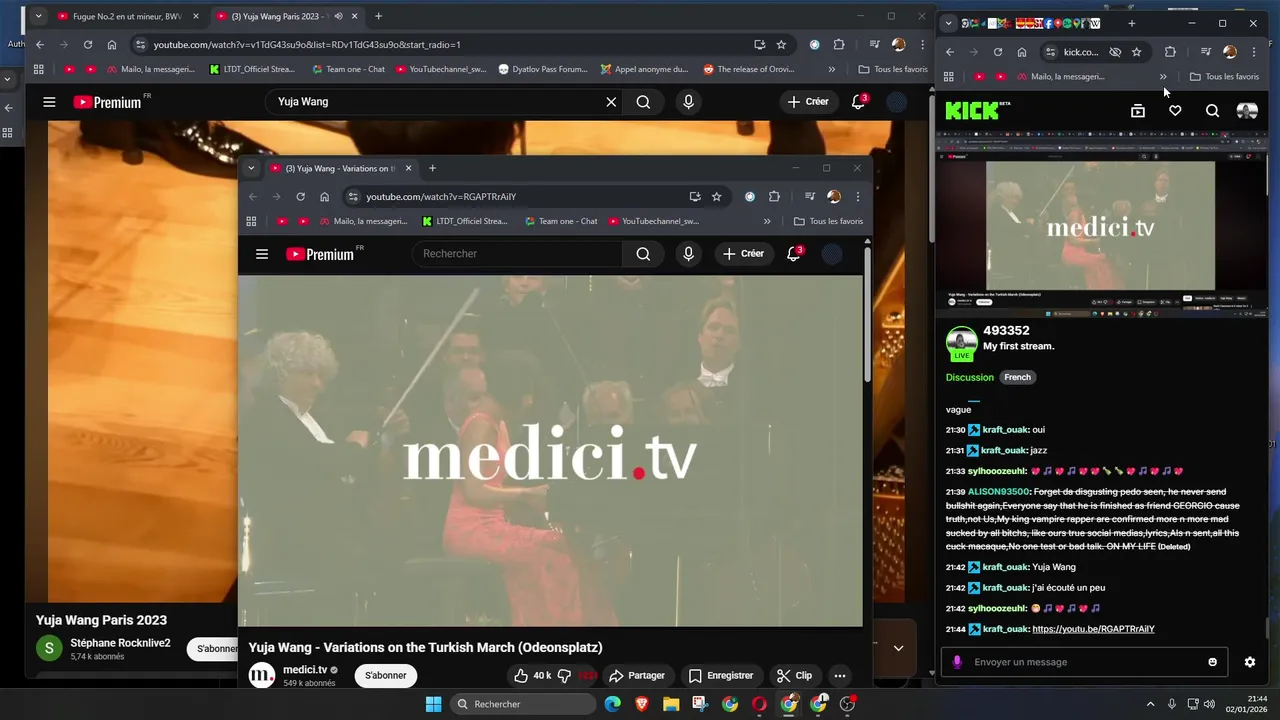This screenshot has width=1280, height=720.
Task: Open new tab in front window
Action: 432,168
